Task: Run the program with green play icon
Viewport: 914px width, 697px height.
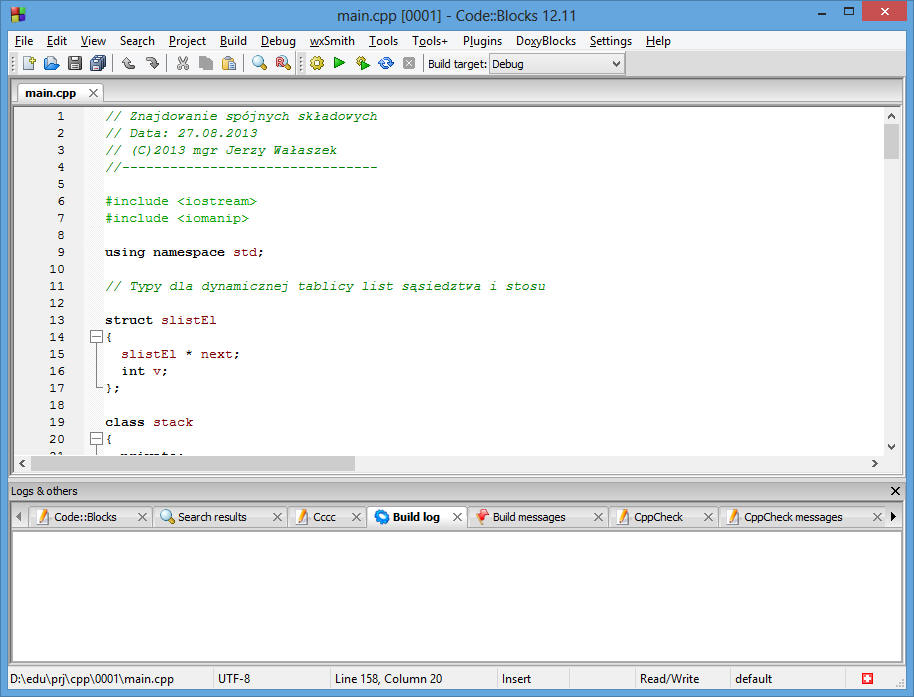Action: pyautogui.click(x=339, y=64)
